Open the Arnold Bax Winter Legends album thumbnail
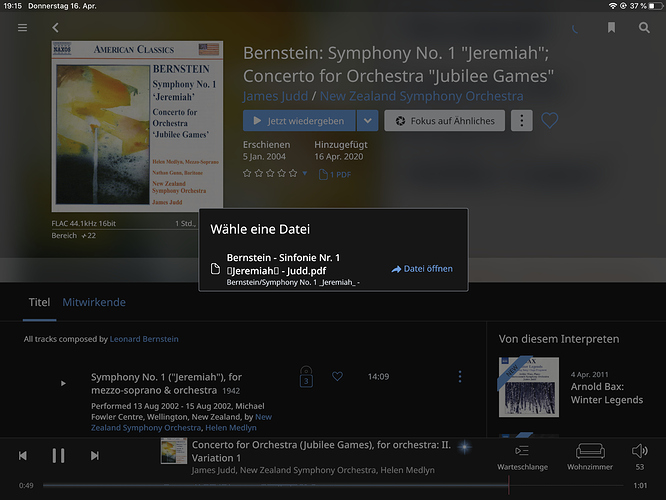Viewport: 666px width, 500px height. 529,387
